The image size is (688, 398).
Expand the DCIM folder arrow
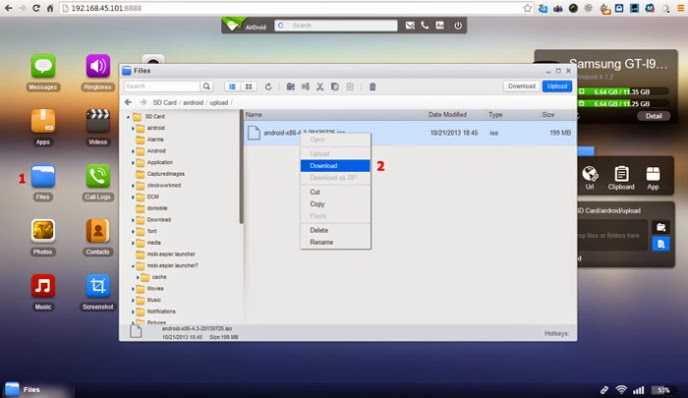coord(133,197)
